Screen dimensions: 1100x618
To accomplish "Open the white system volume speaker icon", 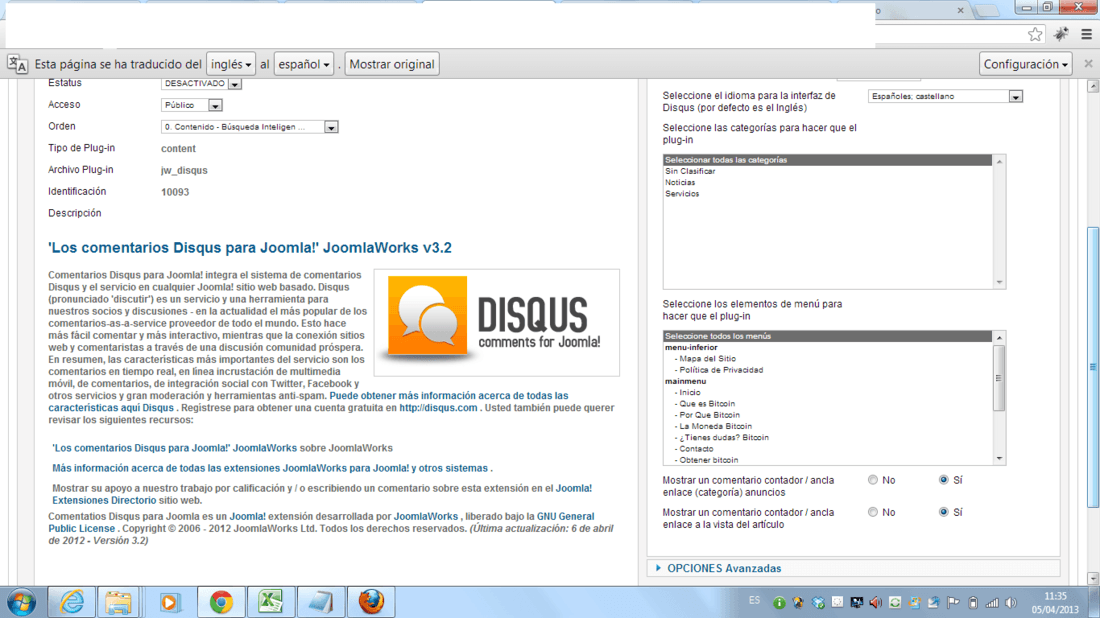I will tap(1011, 603).
